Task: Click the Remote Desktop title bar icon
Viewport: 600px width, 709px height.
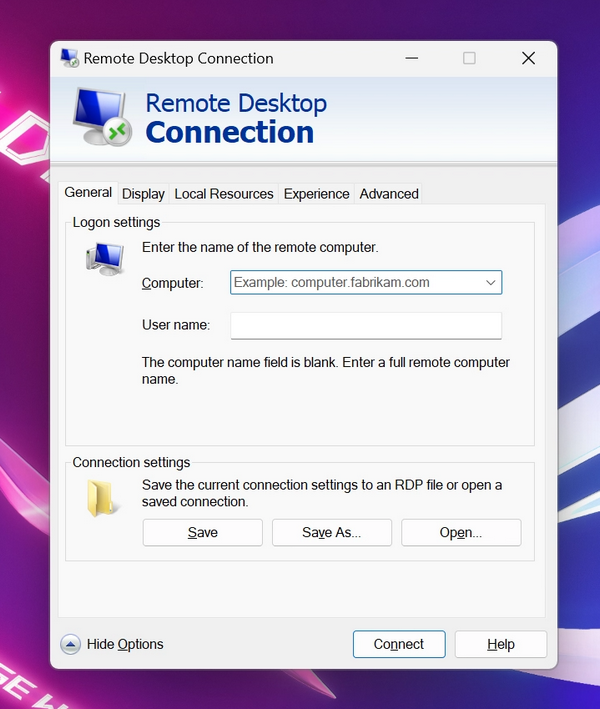Action: (x=70, y=58)
